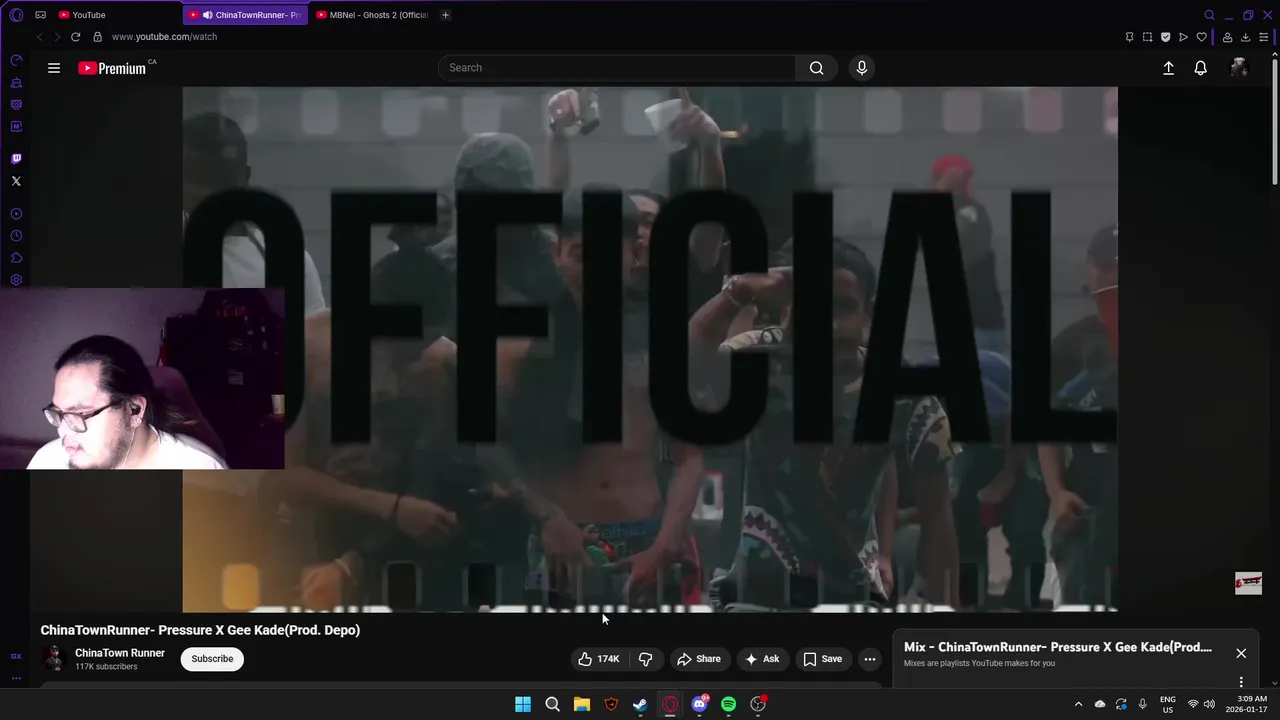Open the ChinaTown Runner channel name
1280x720 pixels.
tap(120, 653)
